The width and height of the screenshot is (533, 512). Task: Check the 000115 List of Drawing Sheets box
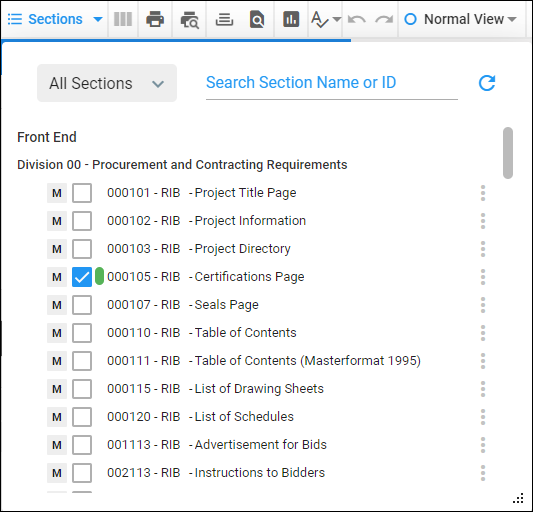tap(82, 389)
